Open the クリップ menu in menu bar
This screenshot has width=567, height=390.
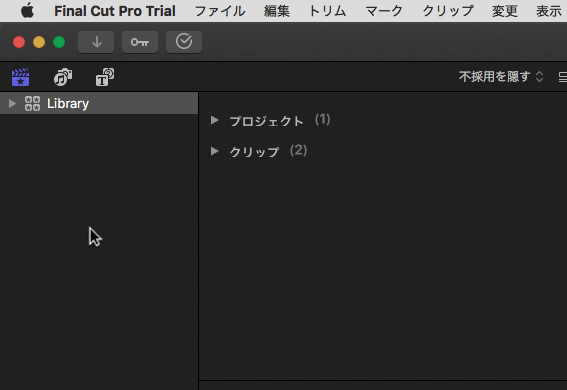(448, 11)
